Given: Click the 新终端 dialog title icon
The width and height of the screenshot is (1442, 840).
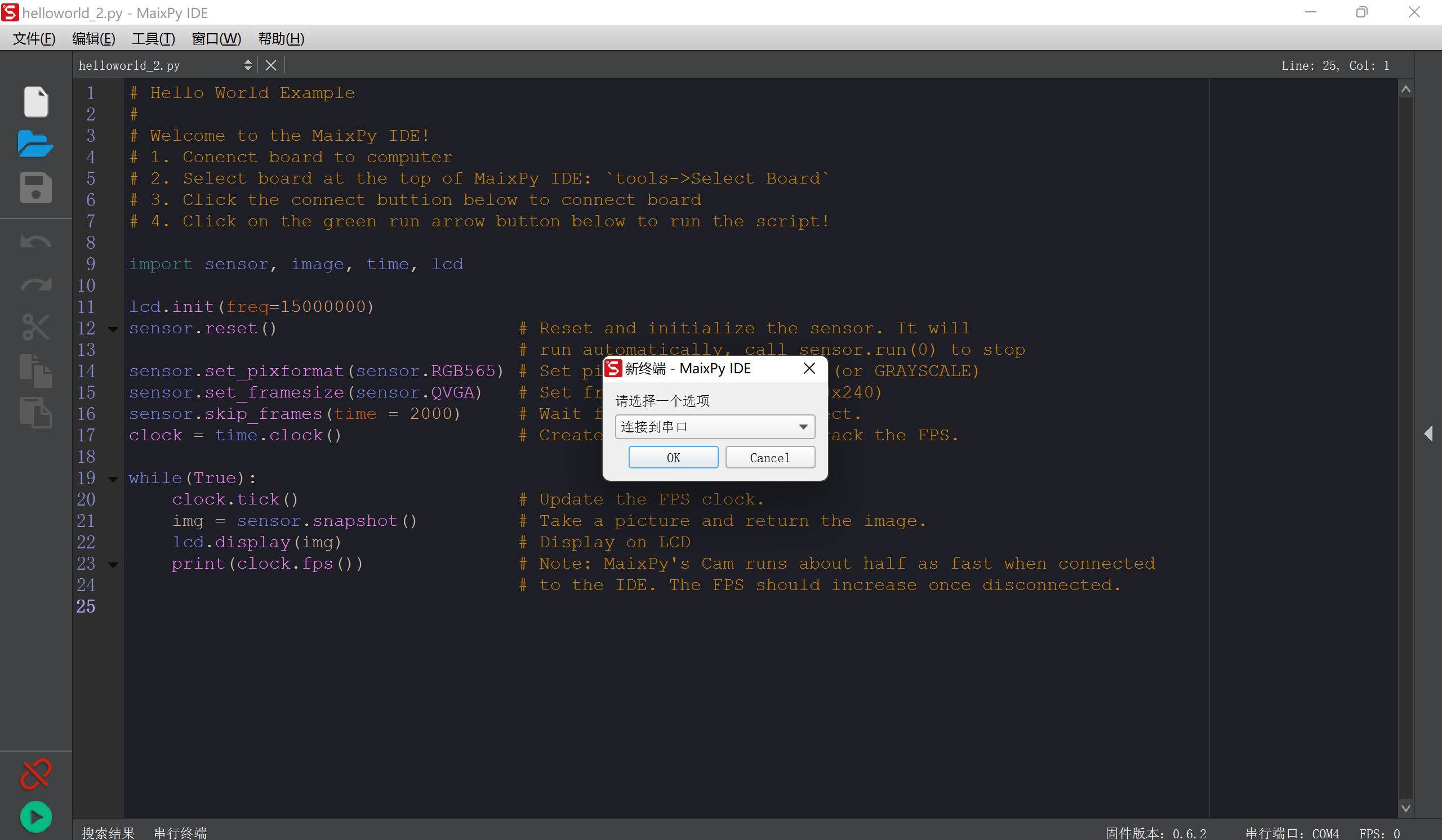Looking at the screenshot, I should [x=613, y=368].
